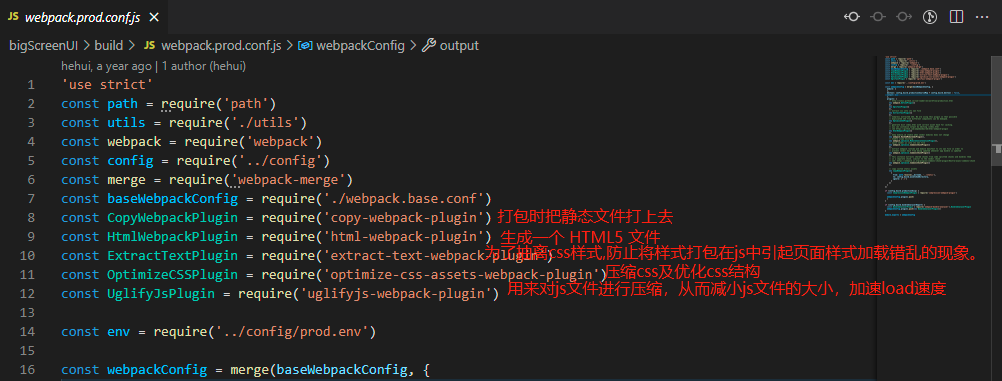Click the 'use strict' string on line 1
Image resolution: width=1002 pixels, height=381 pixels.
107,84
